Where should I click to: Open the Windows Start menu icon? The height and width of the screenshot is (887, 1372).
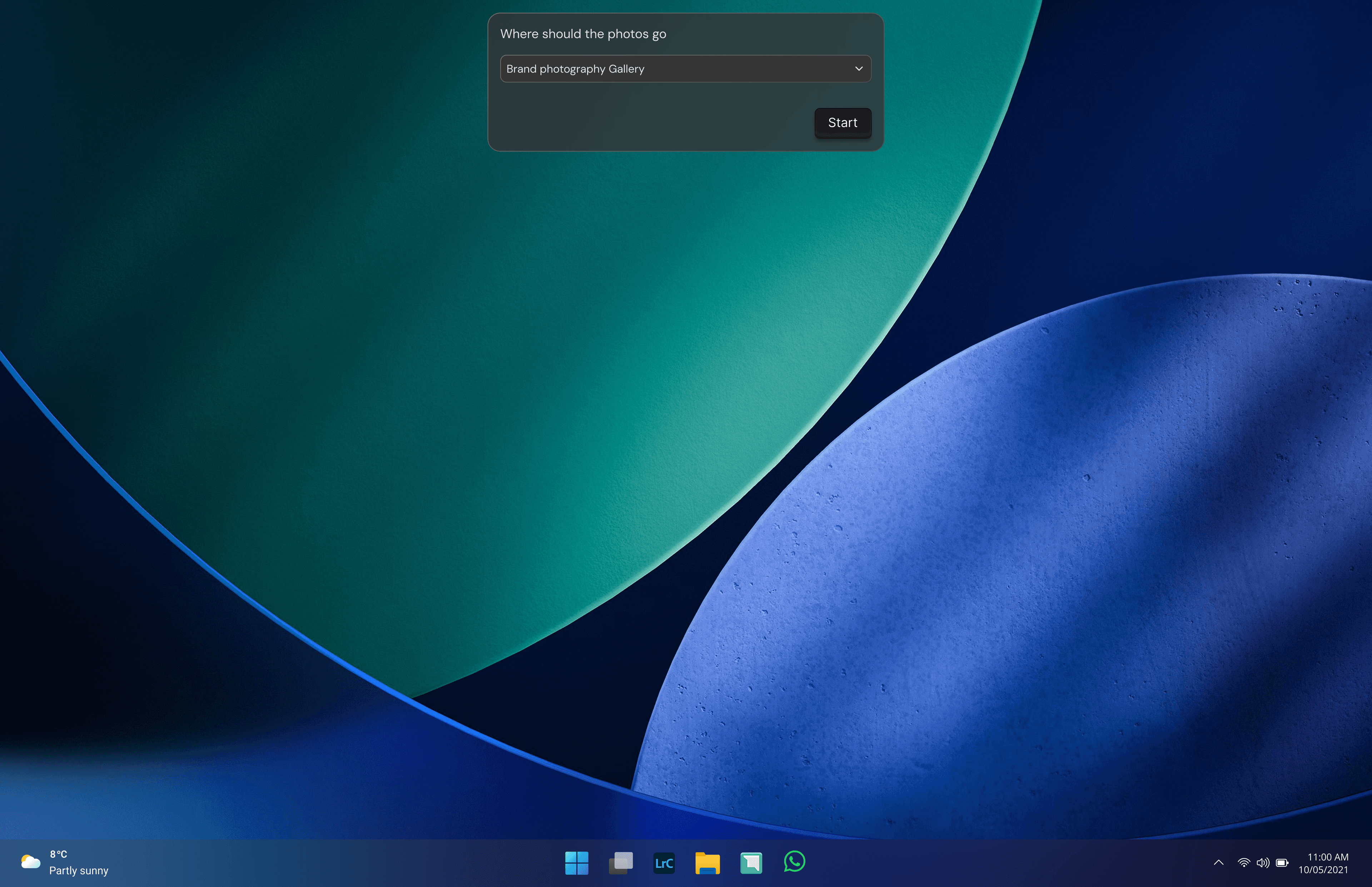pos(576,863)
